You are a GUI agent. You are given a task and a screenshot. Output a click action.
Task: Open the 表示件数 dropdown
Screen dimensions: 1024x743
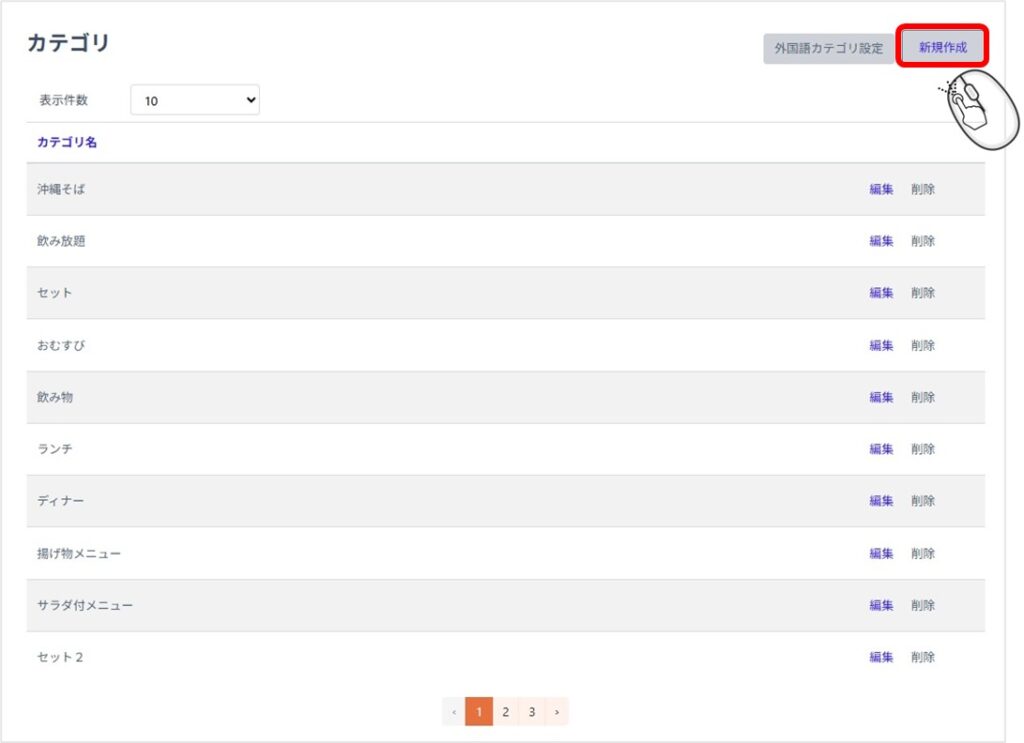tap(195, 100)
